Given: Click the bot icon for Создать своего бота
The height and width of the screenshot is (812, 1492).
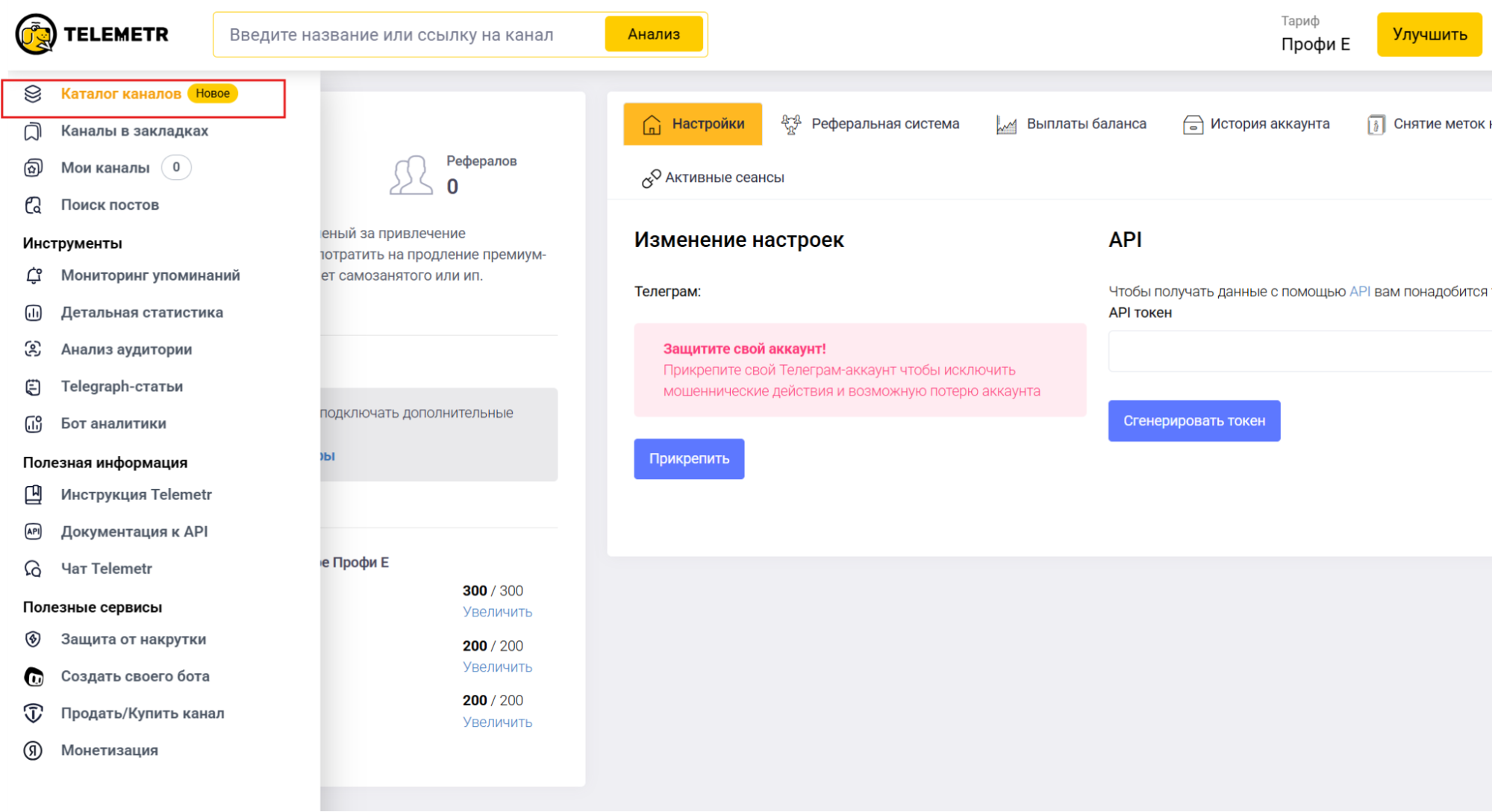Looking at the screenshot, I should 34,676.
